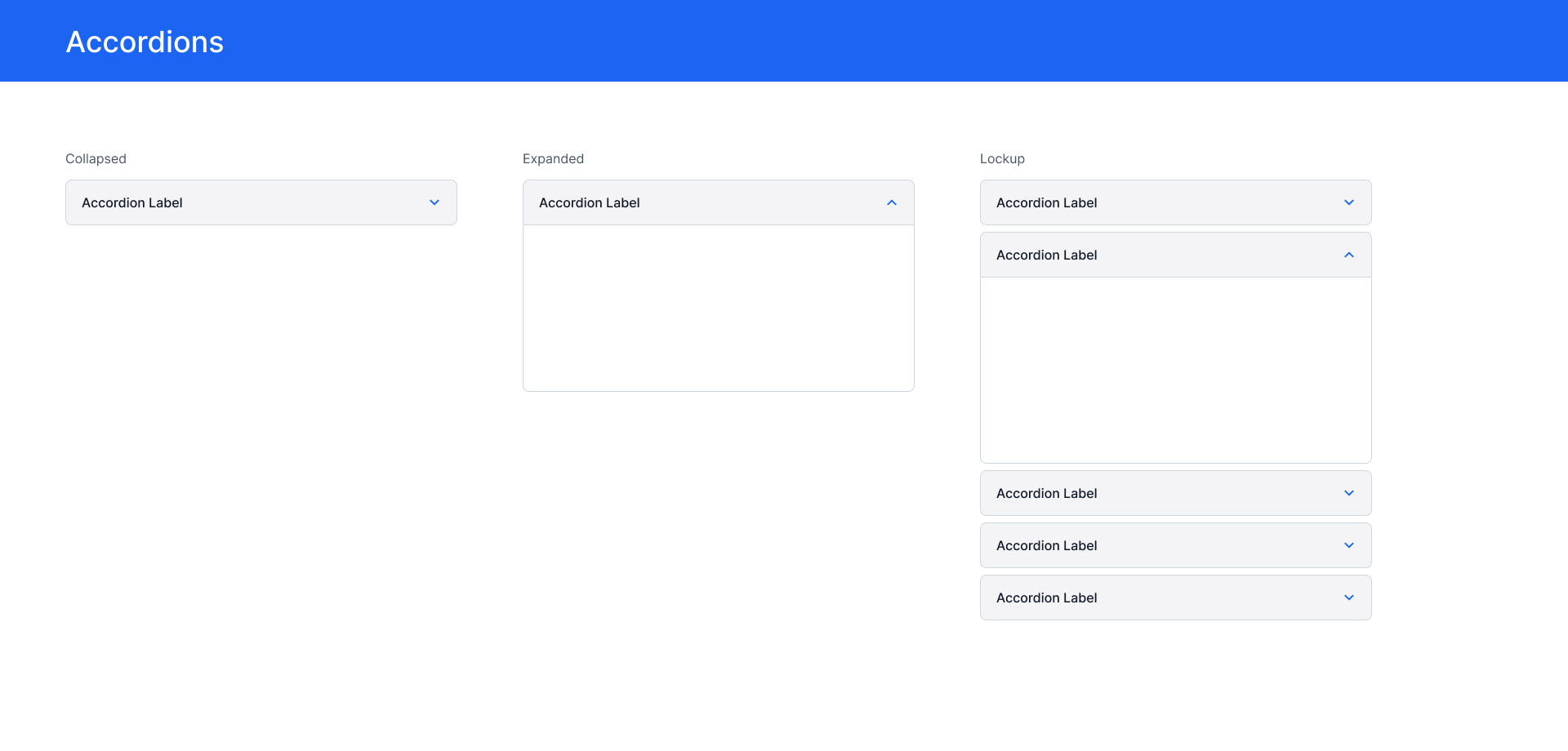Open the third Lockup accordion via its label text

coord(1047,493)
